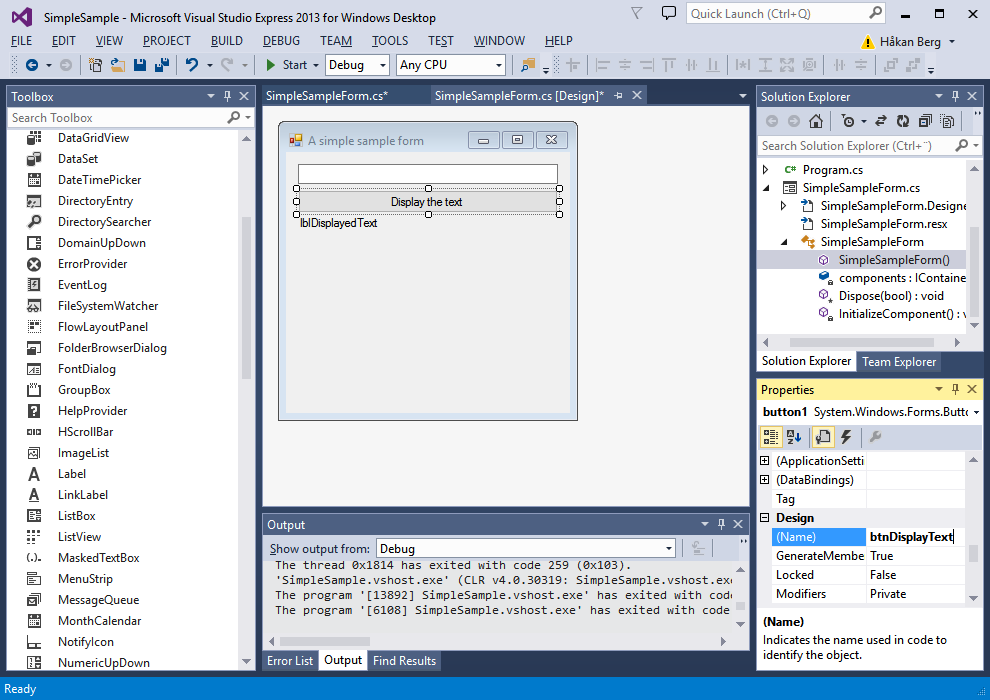This screenshot has width=990, height=700.
Task: Click the magnifier icon in the Search Toolbox box
Action: click(234, 117)
